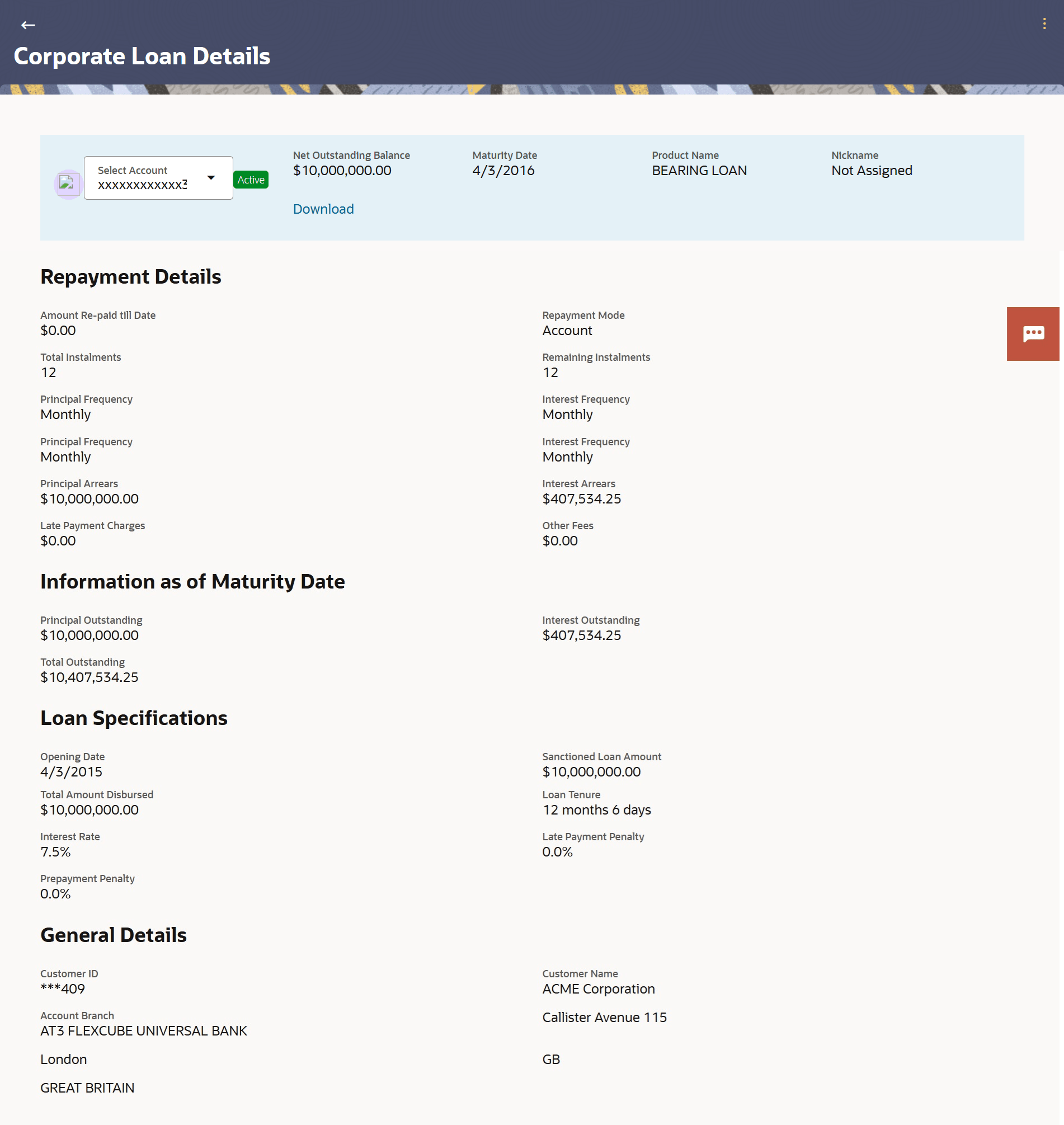
Task: Select the Total Amount Disbursed value
Action: coord(89,810)
